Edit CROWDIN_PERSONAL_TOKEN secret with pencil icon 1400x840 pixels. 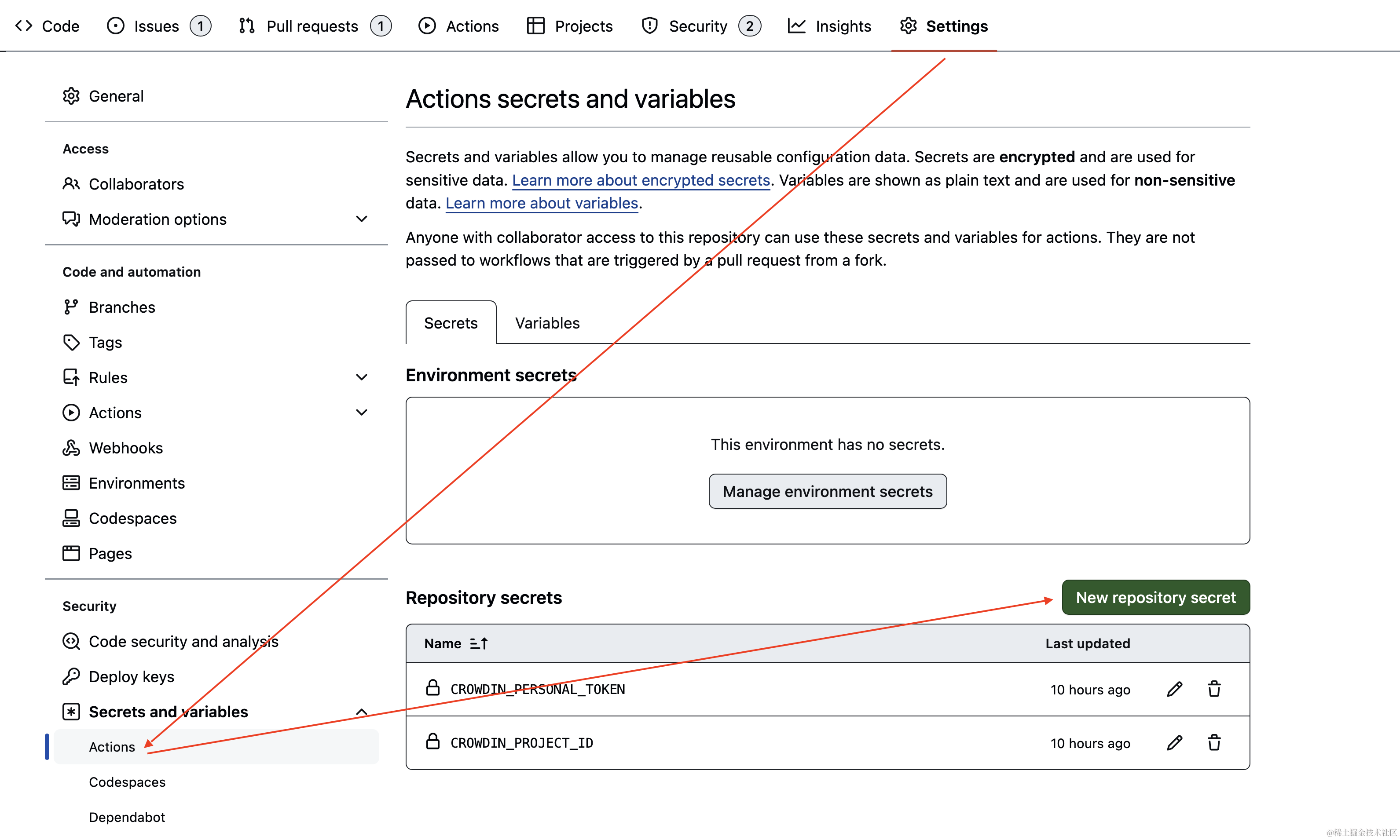pos(1174,689)
